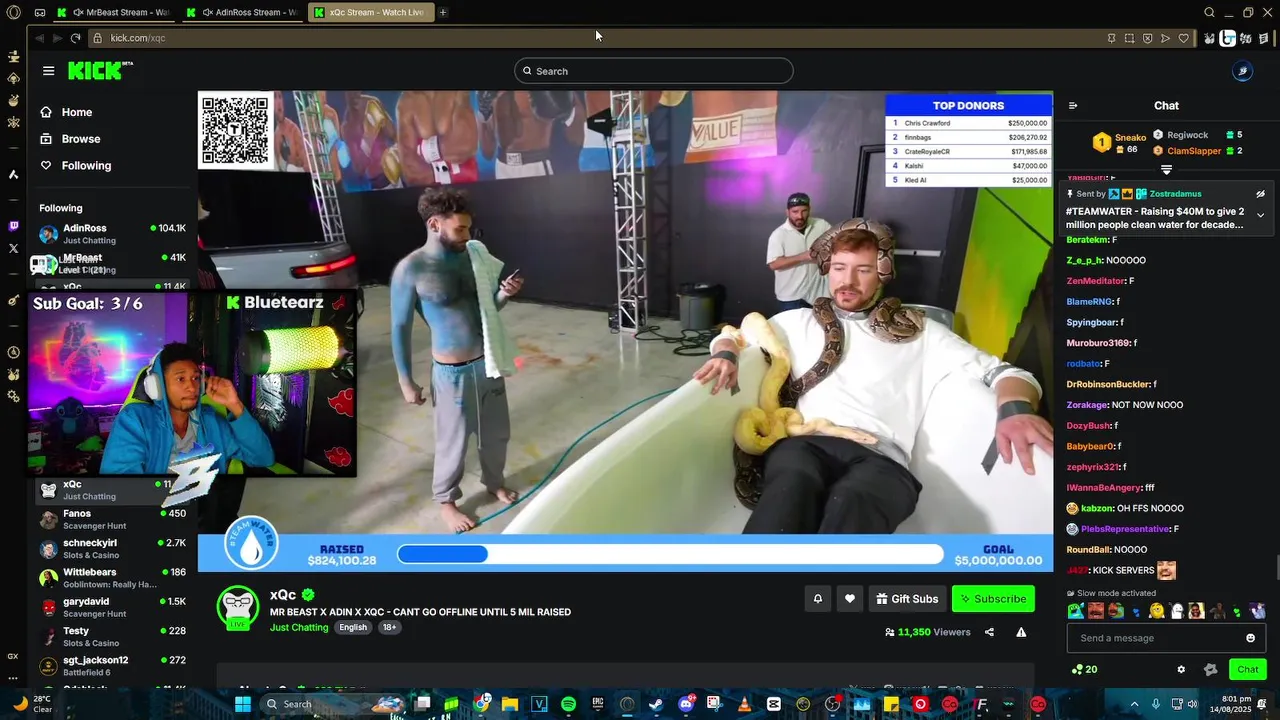Screen dimensions: 1280x720
Task: Click the browser address bar URL
Action: [138, 38]
